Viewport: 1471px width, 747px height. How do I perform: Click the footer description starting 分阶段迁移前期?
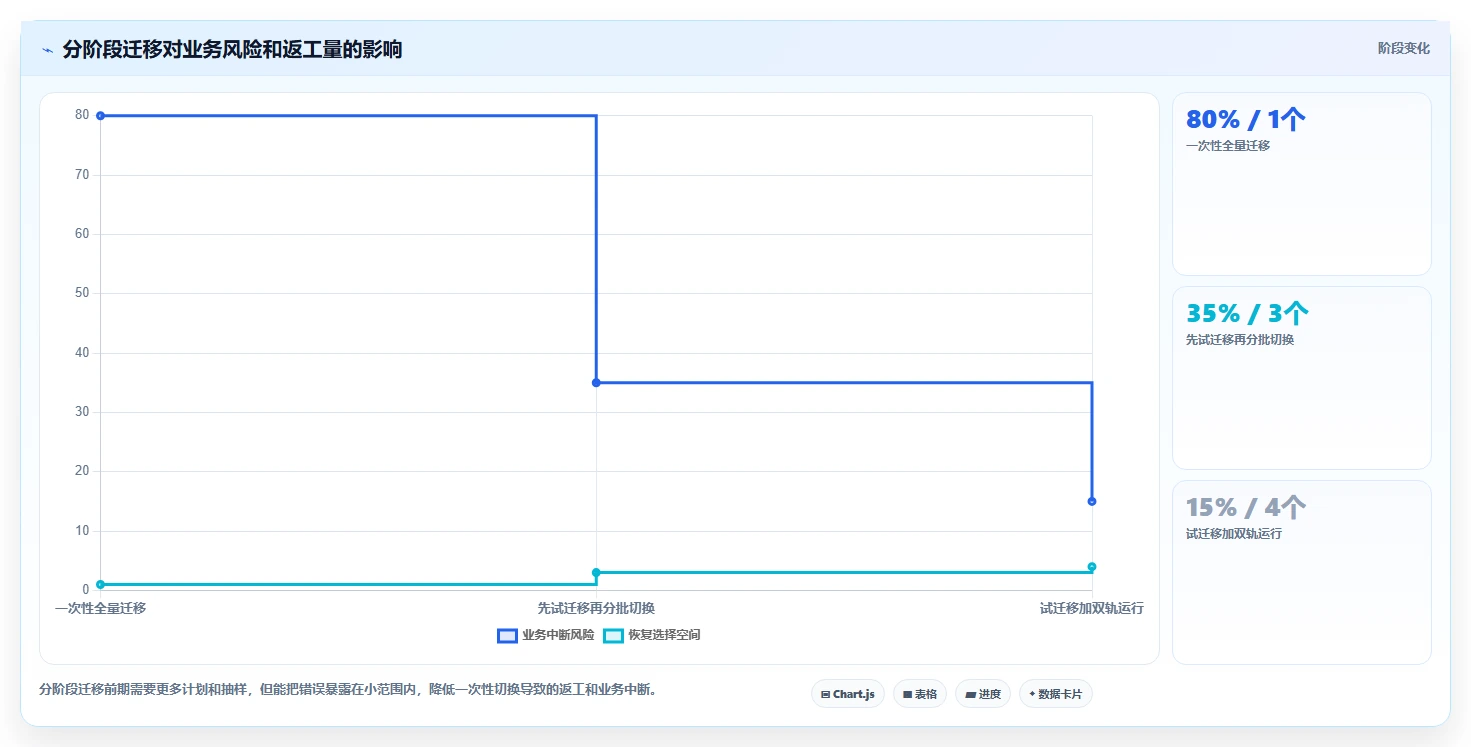pyautogui.click(x=348, y=690)
